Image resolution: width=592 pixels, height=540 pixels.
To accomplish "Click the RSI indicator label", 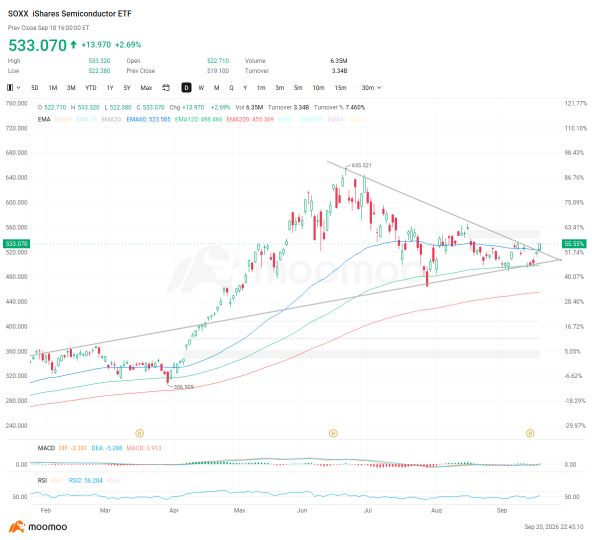I will pos(42,481).
